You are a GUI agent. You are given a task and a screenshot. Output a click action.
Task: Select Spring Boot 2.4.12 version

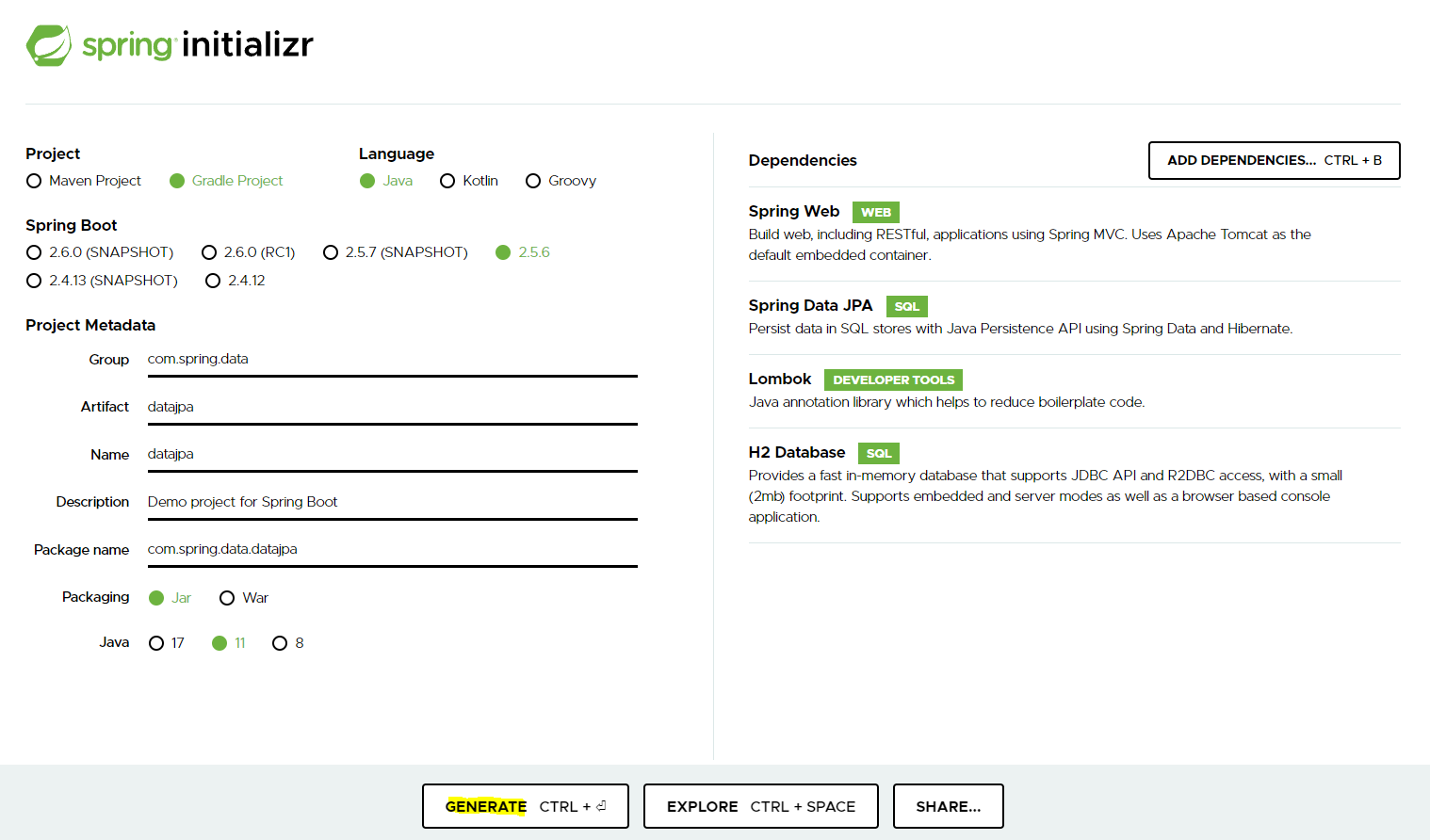[236, 281]
